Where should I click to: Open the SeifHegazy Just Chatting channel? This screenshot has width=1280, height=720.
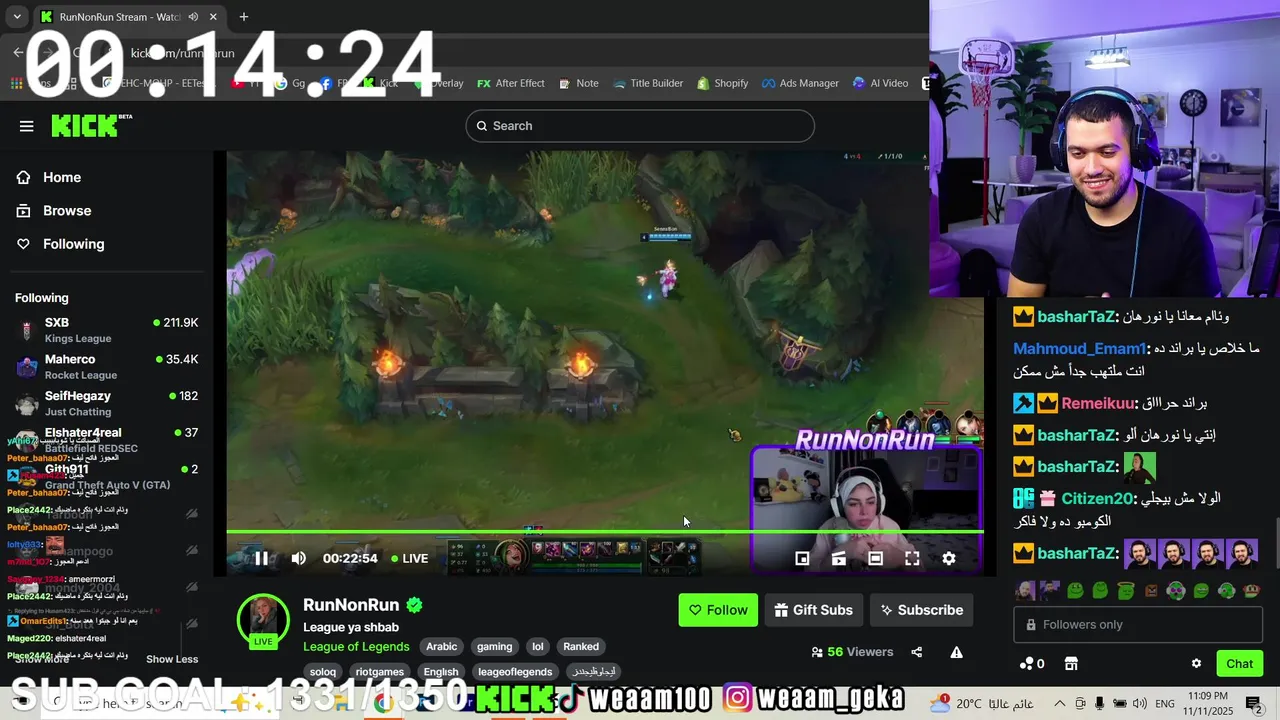[x=106, y=403]
